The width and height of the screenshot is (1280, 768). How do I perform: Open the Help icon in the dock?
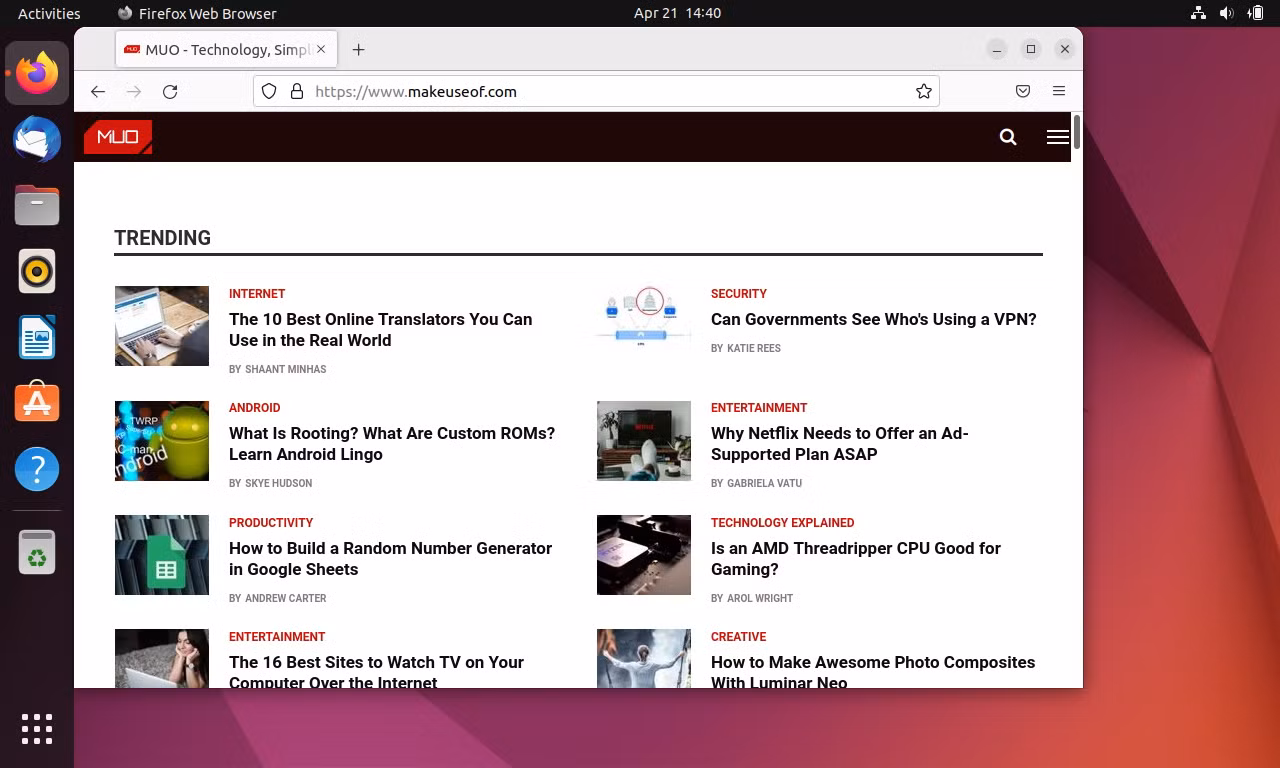(37, 469)
